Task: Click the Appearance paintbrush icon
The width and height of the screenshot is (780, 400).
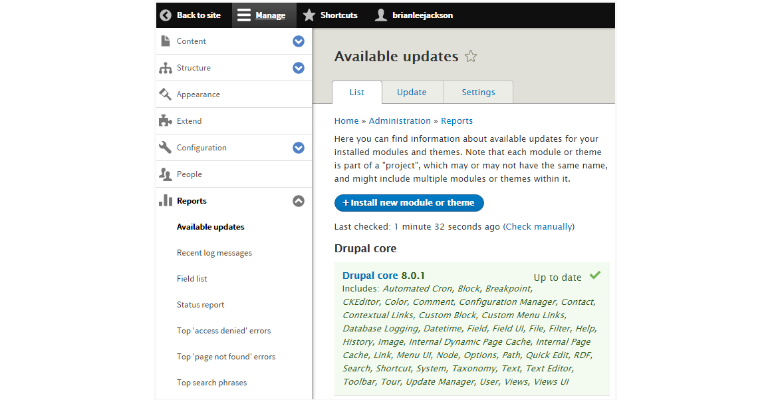Action: (x=165, y=94)
